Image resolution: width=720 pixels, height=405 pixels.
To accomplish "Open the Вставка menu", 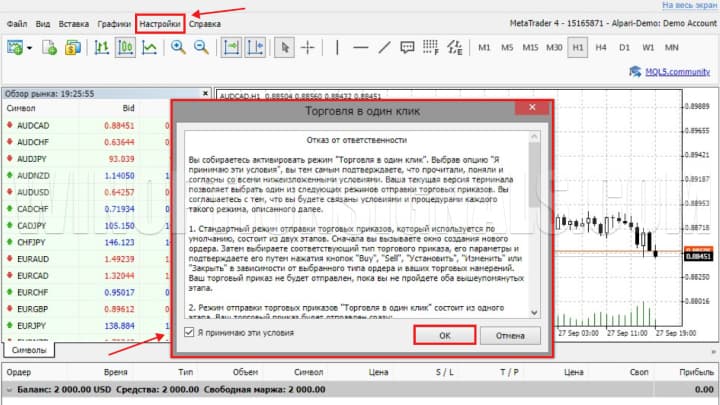I will point(73,24).
